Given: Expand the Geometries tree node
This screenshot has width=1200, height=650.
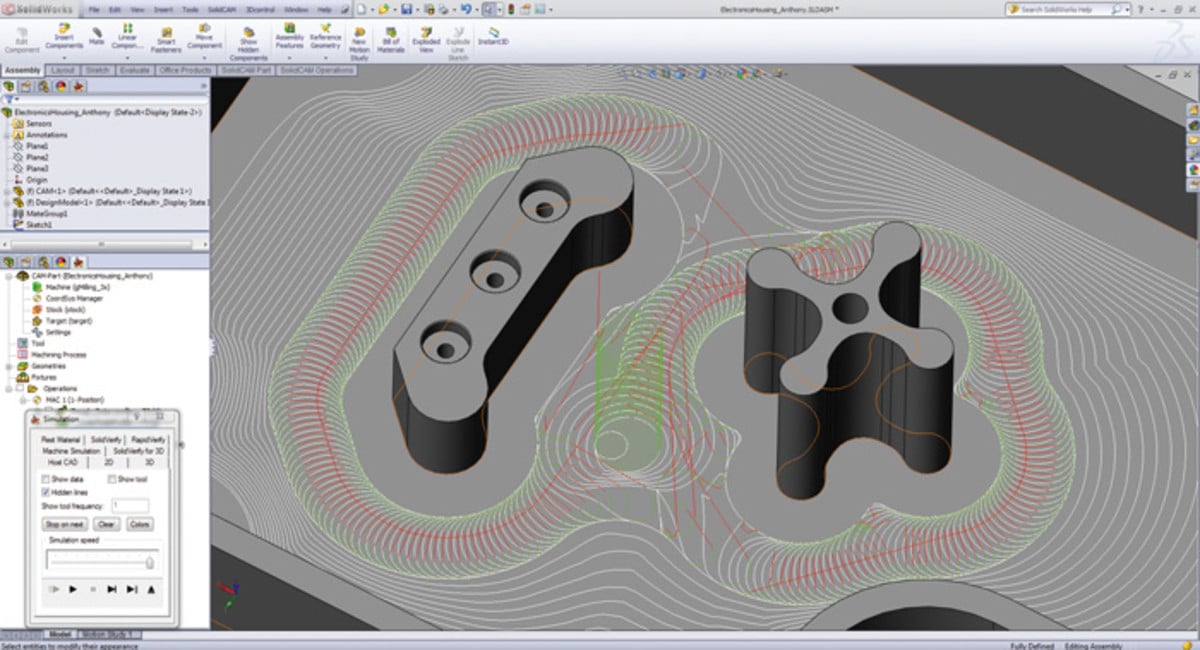Looking at the screenshot, I should click(x=9, y=366).
